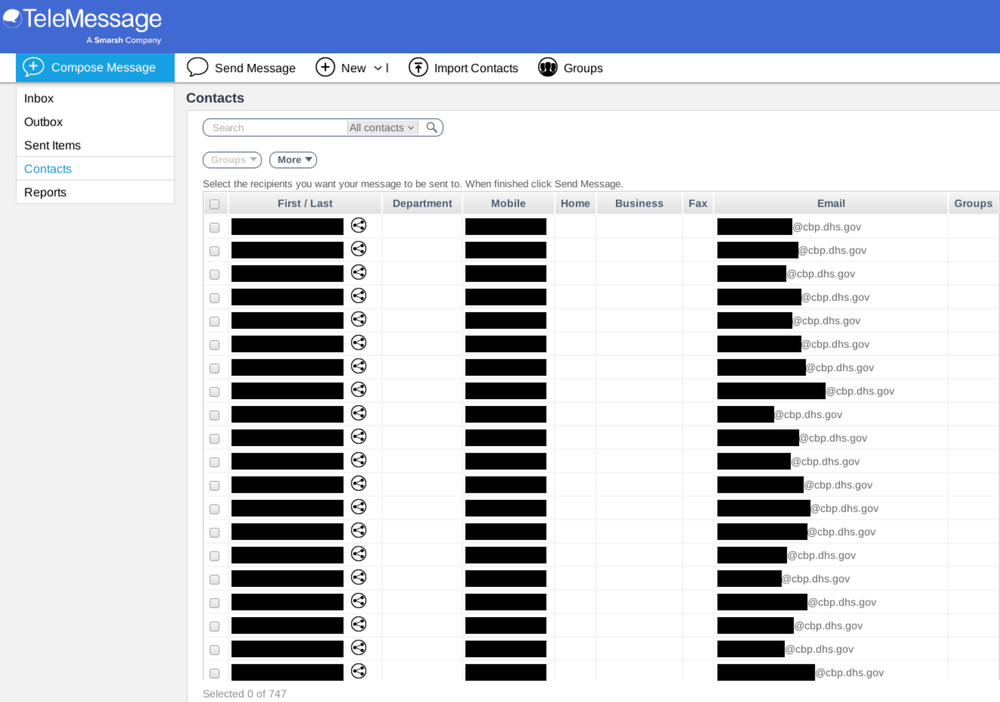Check the first contact's row checkbox
1000x702 pixels.
(x=214, y=227)
